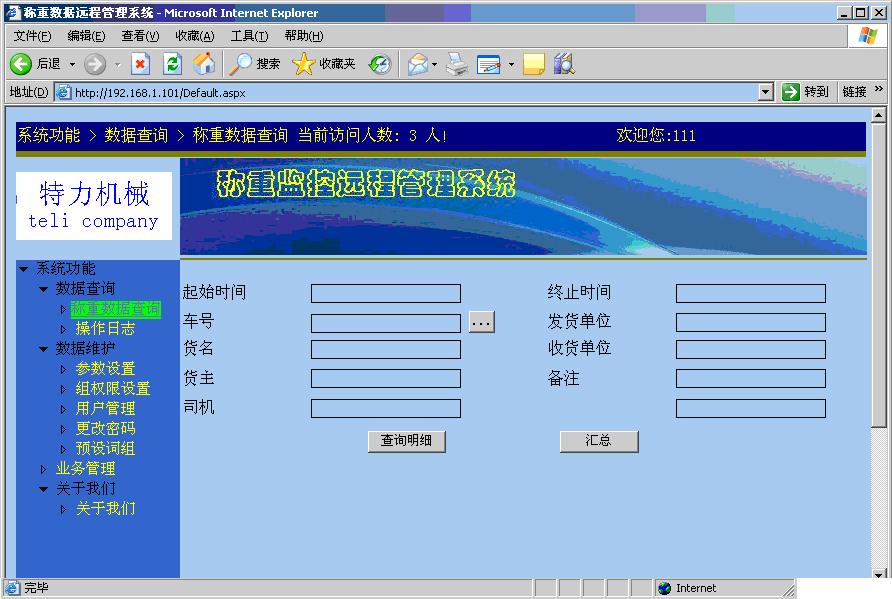Click the Search (搜索) magnifier icon
892x599 pixels.
[241, 64]
